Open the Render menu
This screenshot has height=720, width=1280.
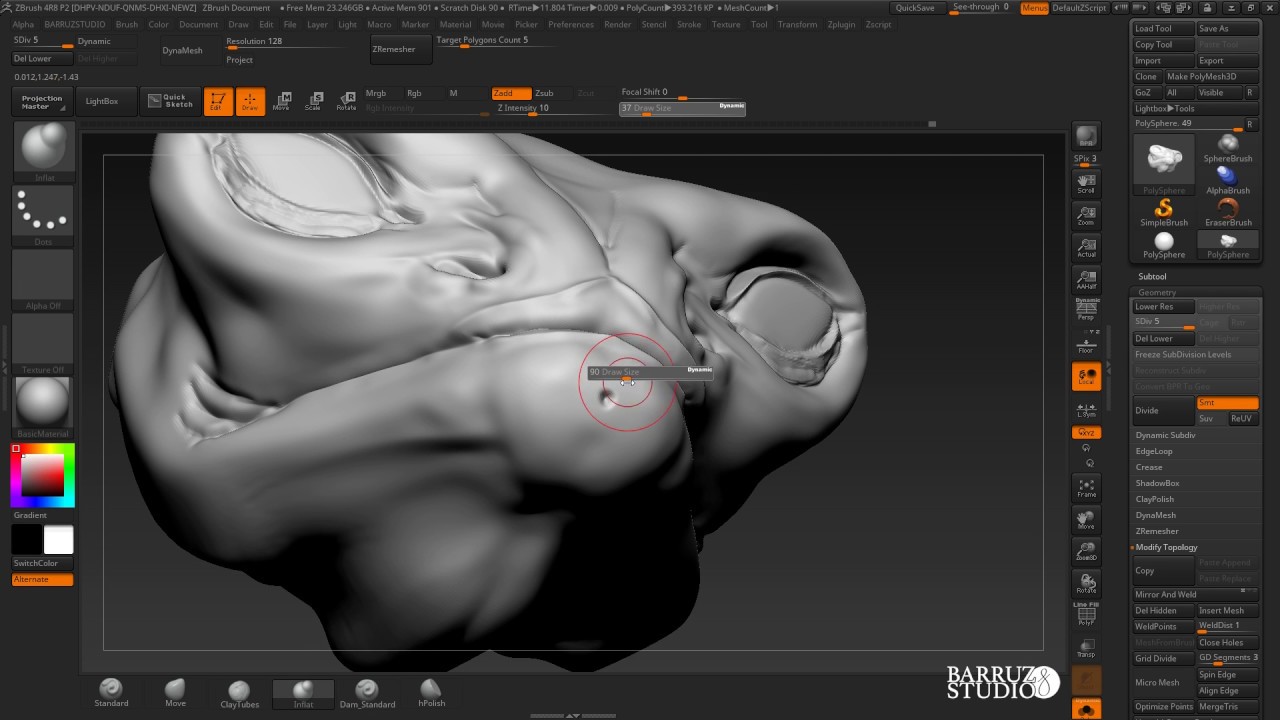pos(618,24)
